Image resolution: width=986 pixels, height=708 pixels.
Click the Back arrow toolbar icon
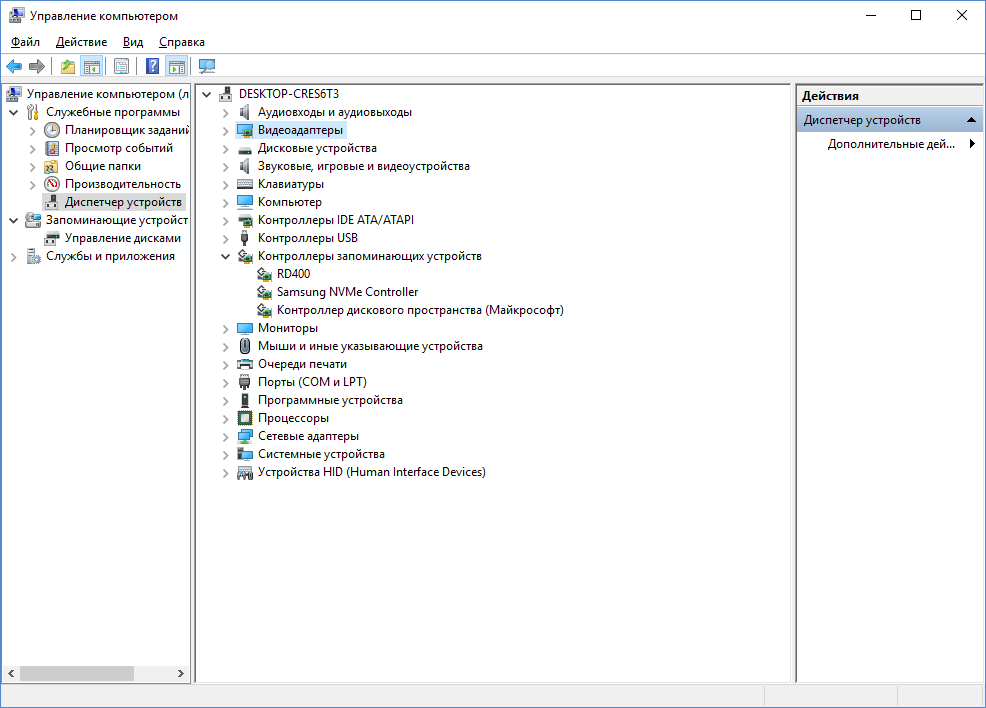[14, 66]
